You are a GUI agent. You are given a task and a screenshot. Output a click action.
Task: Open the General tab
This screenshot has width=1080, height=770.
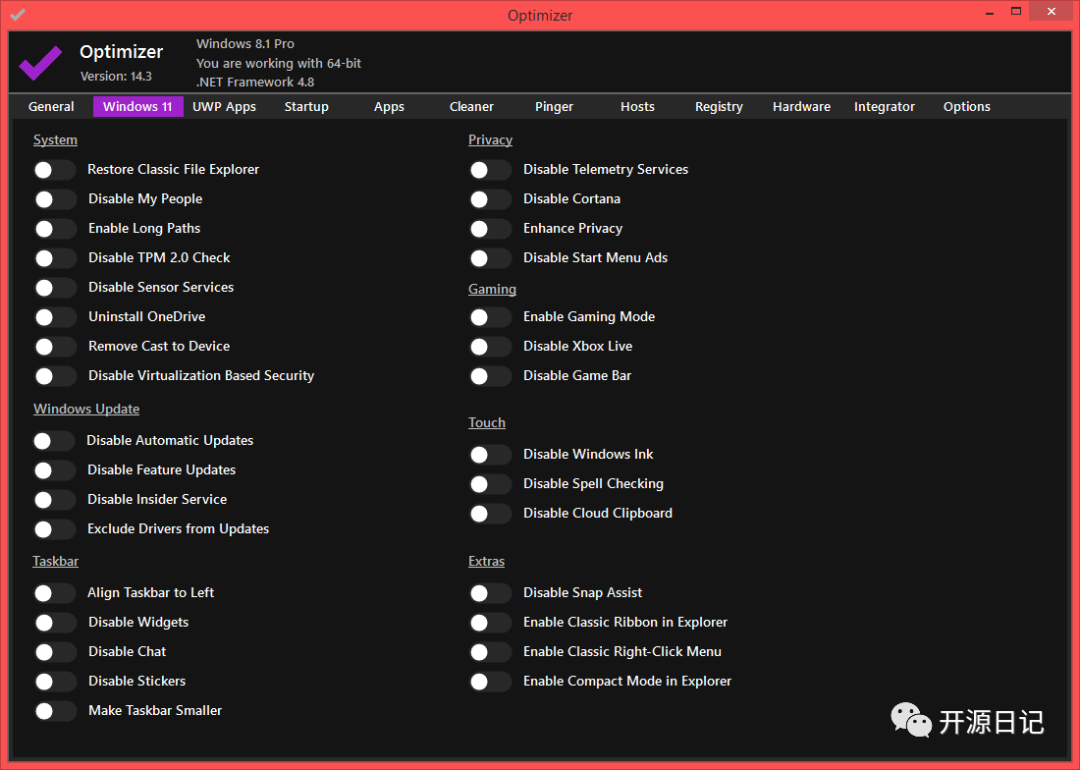click(51, 107)
